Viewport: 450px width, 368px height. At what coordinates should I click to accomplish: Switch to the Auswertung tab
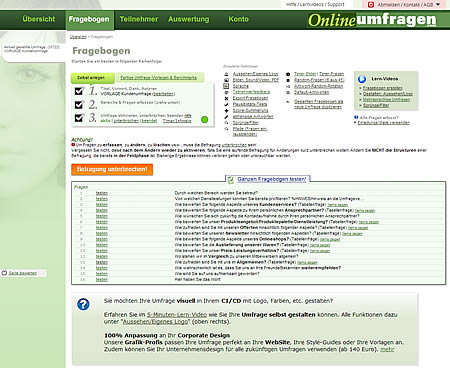click(189, 19)
